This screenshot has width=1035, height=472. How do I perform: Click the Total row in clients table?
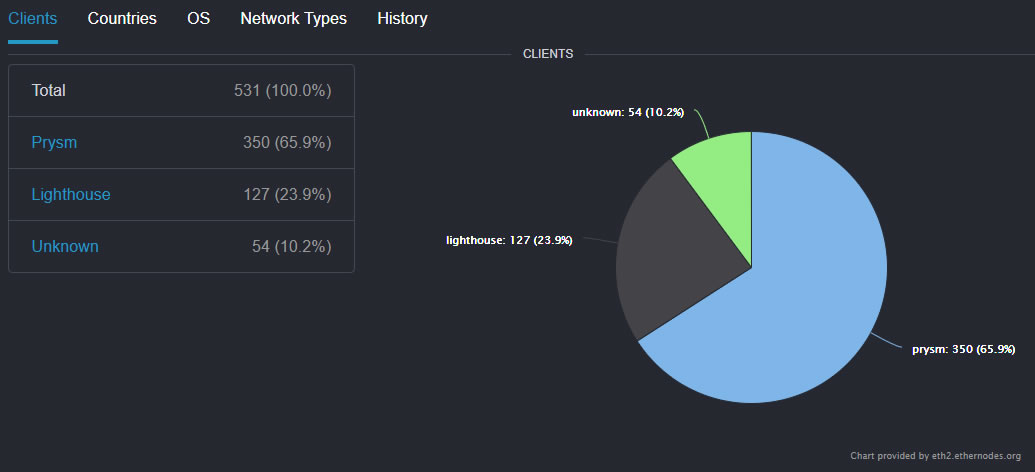click(x=182, y=90)
